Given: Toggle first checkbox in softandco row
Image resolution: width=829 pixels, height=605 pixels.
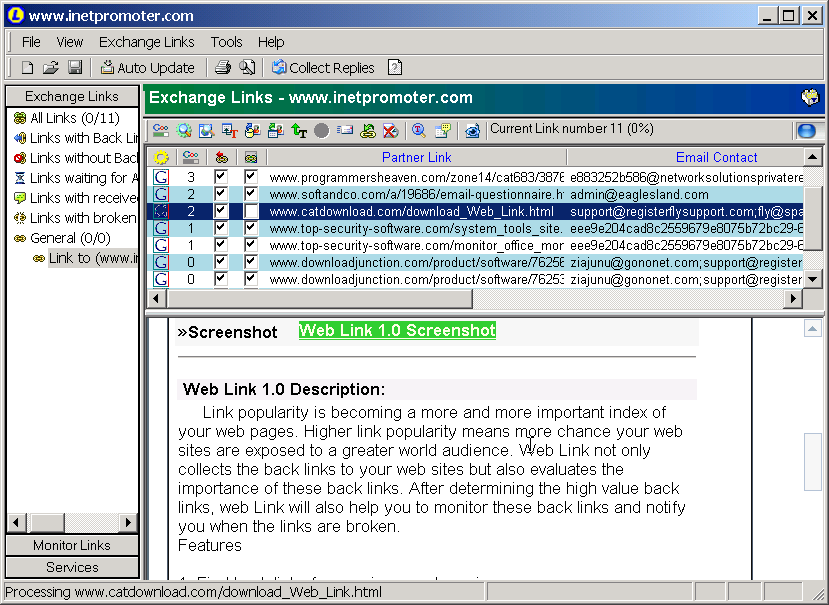Looking at the screenshot, I should (x=221, y=194).
